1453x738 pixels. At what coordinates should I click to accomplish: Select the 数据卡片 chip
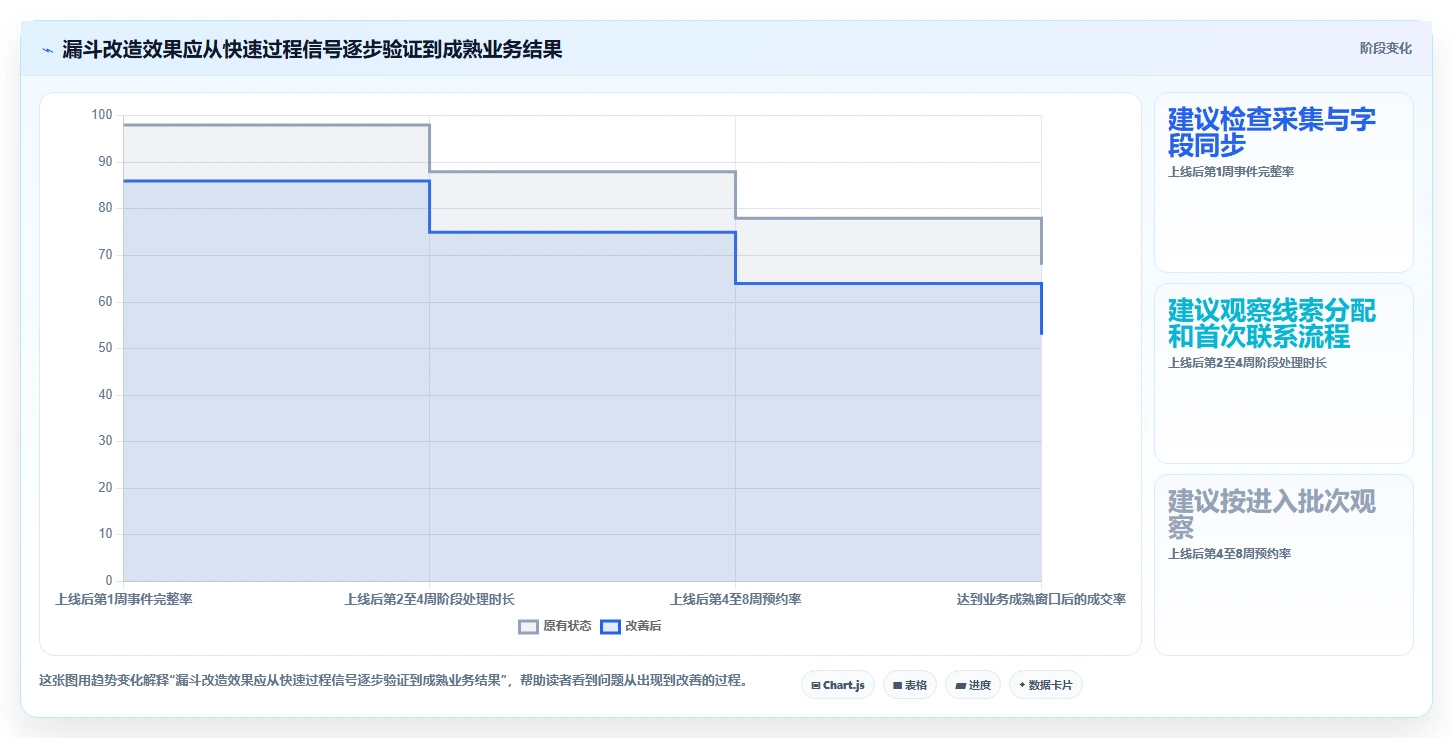tap(1046, 685)
